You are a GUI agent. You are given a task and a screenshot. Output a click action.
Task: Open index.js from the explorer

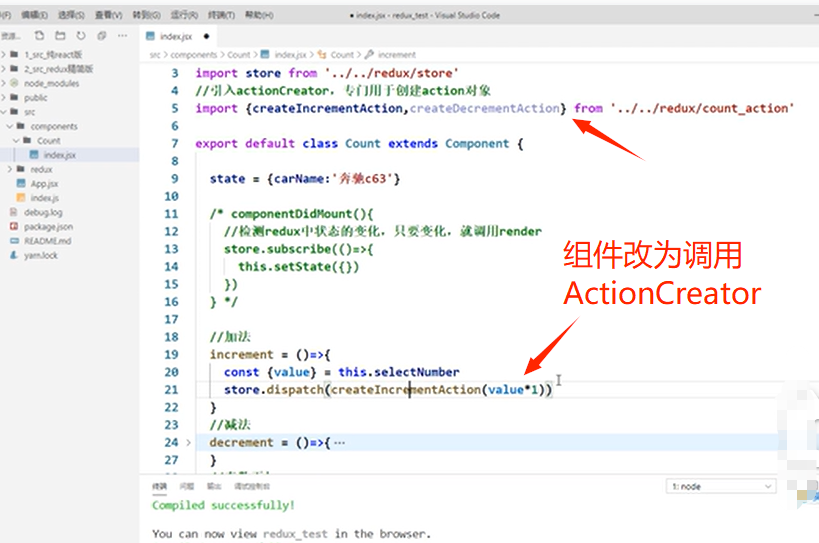[44, 198]
